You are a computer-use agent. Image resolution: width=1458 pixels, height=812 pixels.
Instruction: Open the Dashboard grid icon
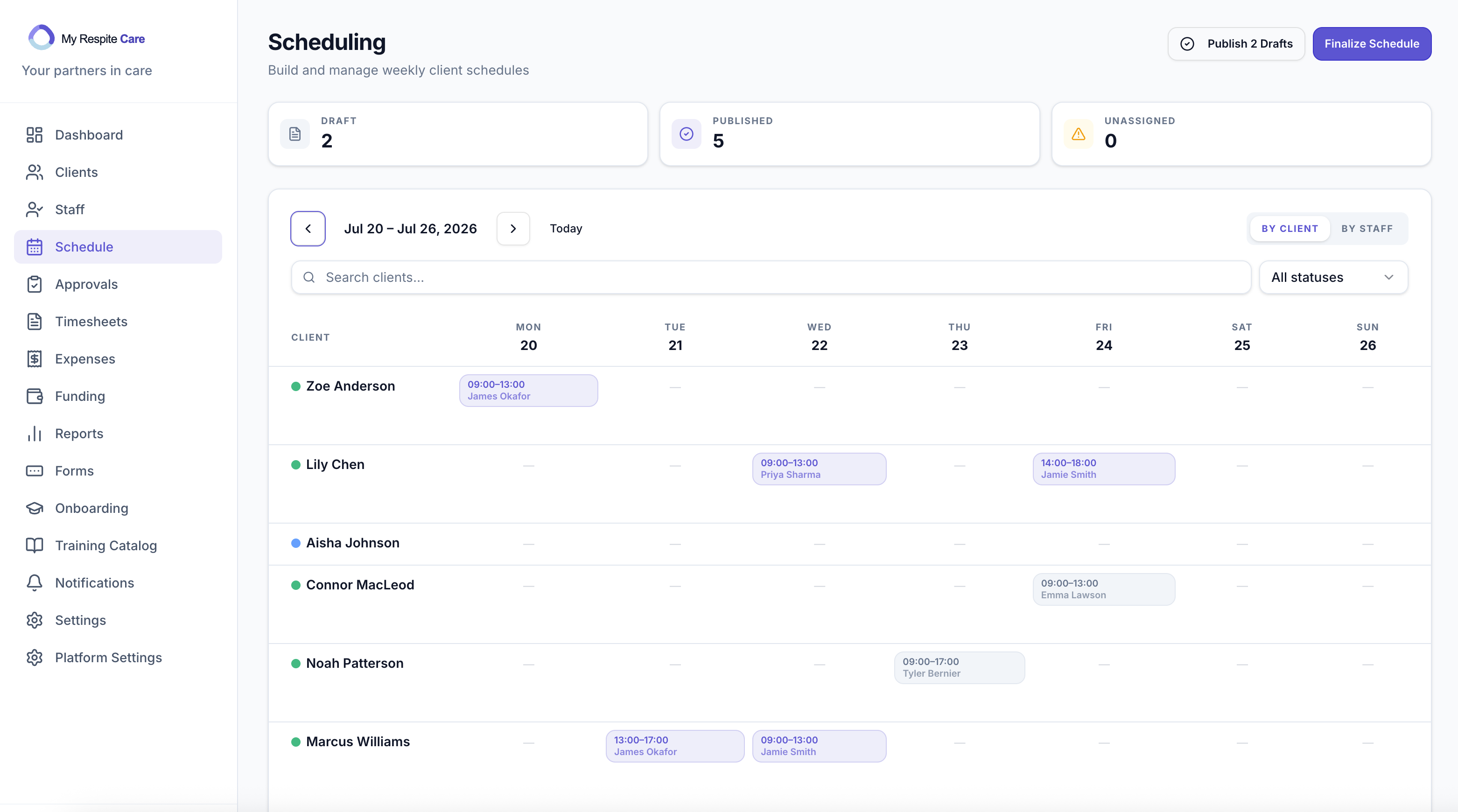tap(35, 135)
